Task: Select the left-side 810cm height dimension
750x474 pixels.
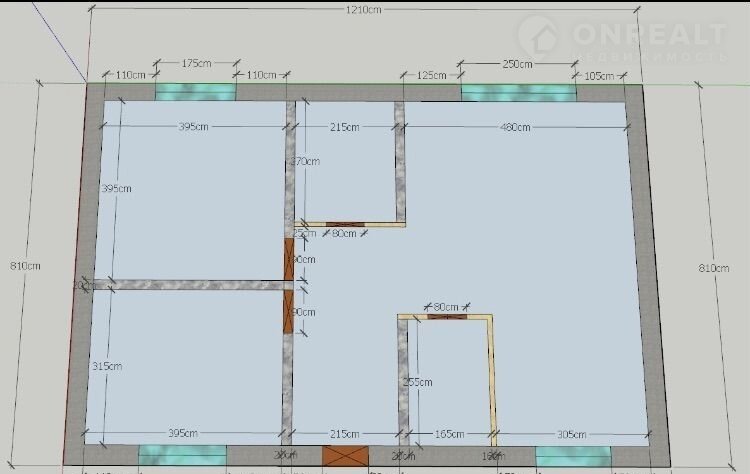Action: 25,266
